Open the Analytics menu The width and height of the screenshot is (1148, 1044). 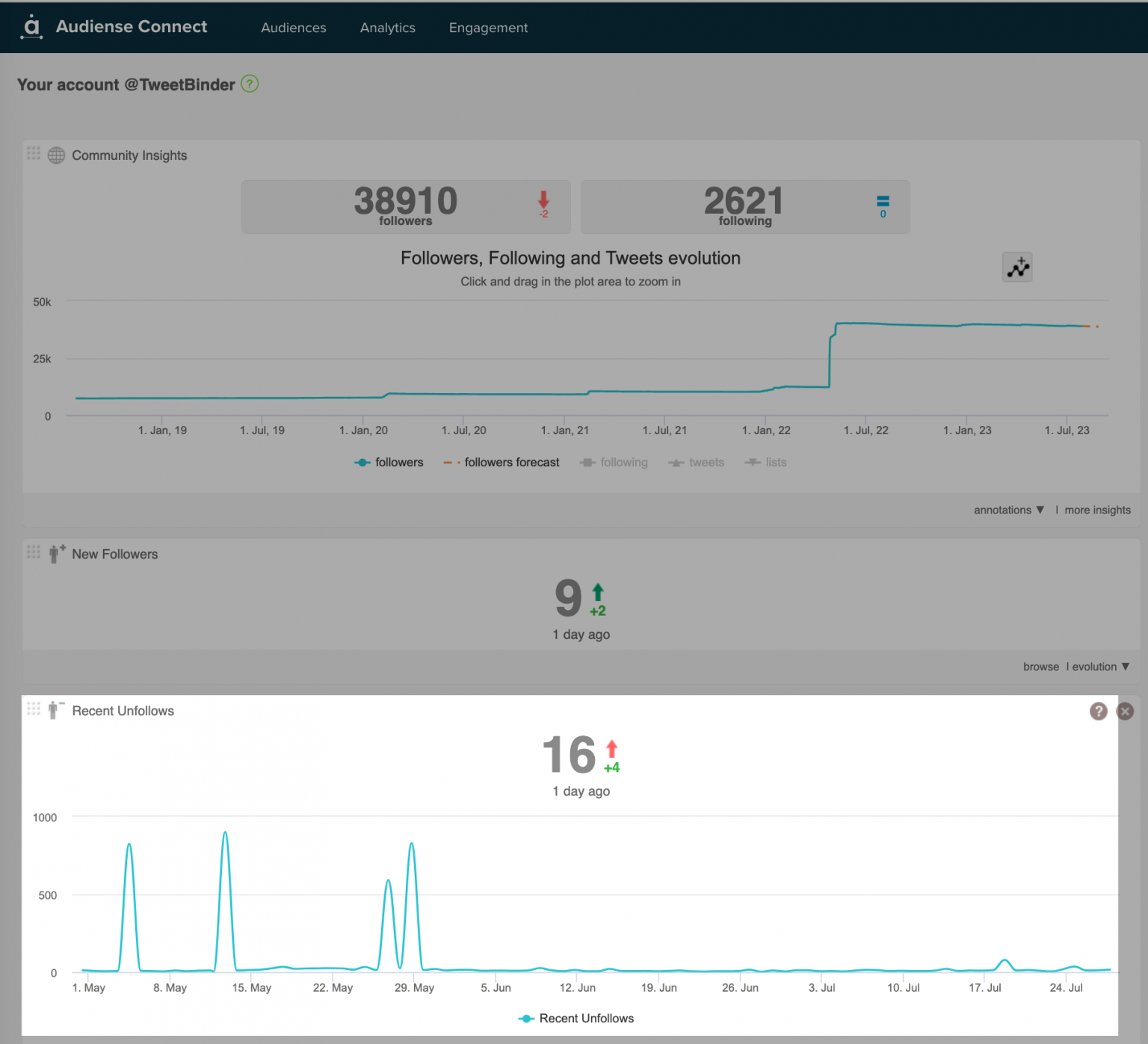click(387, 28)
